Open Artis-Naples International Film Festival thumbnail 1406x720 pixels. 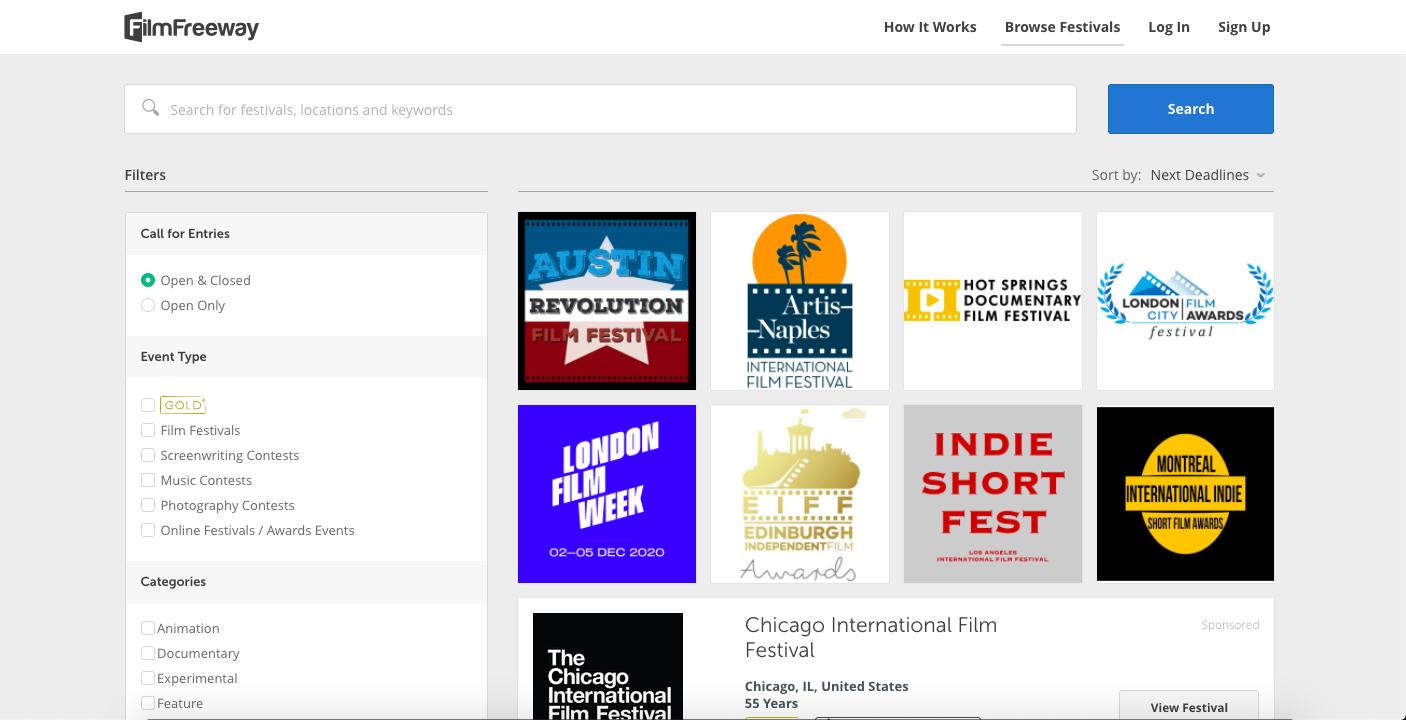coord(800,301)
